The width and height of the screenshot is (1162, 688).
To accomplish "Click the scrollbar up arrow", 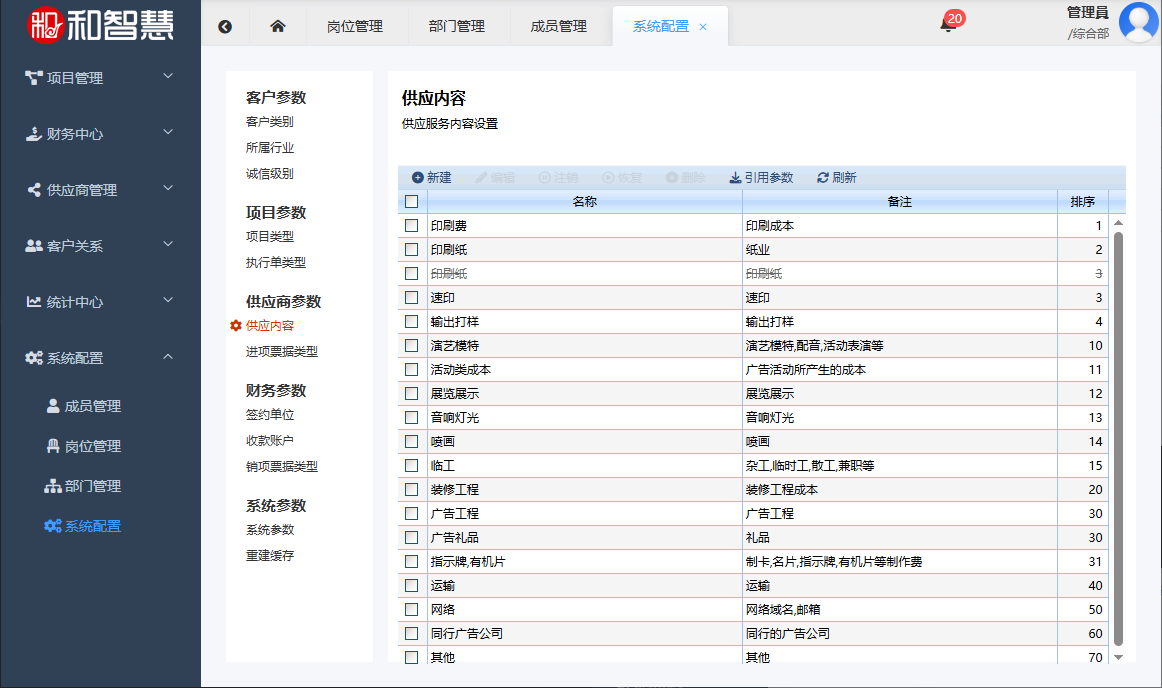I will coord(1118,222).
